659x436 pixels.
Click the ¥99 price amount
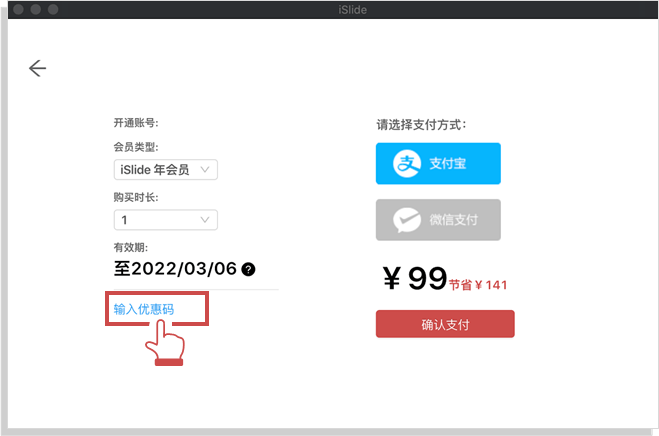click(414, 278)
